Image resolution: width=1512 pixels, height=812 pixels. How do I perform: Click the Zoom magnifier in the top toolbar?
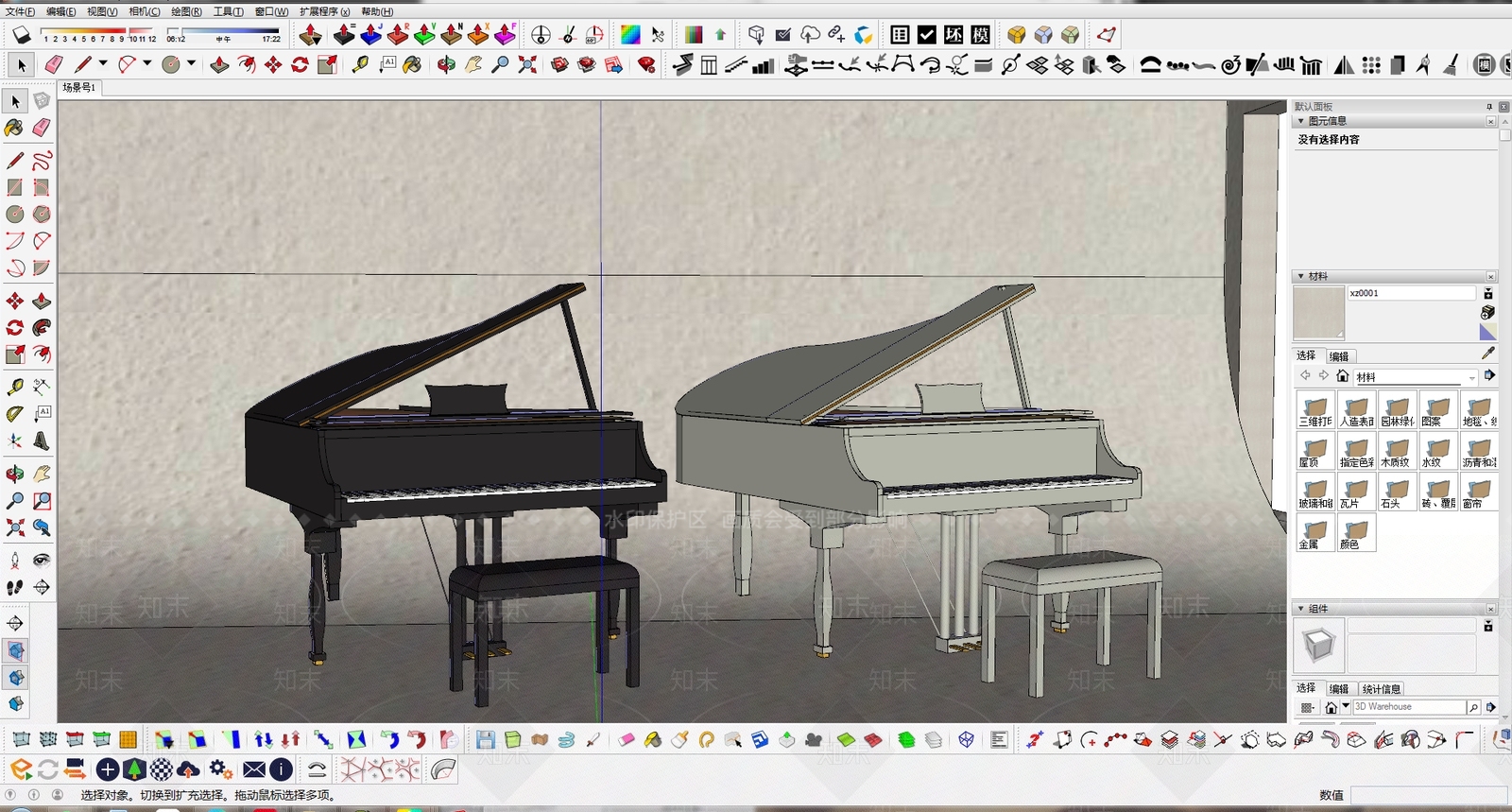pyautogui.click(x=500, y=64)
